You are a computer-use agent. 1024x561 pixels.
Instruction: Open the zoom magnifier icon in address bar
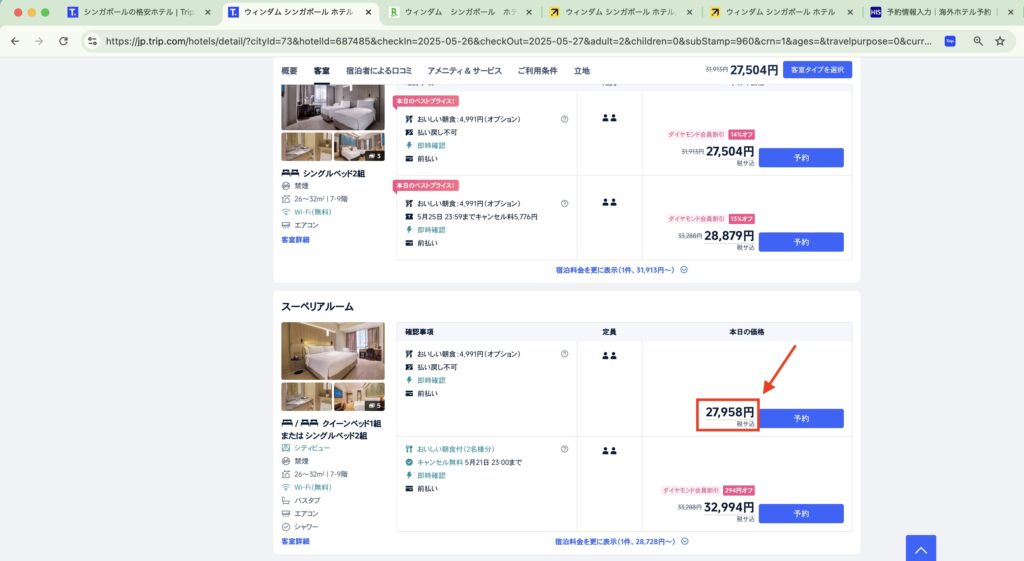978,41
